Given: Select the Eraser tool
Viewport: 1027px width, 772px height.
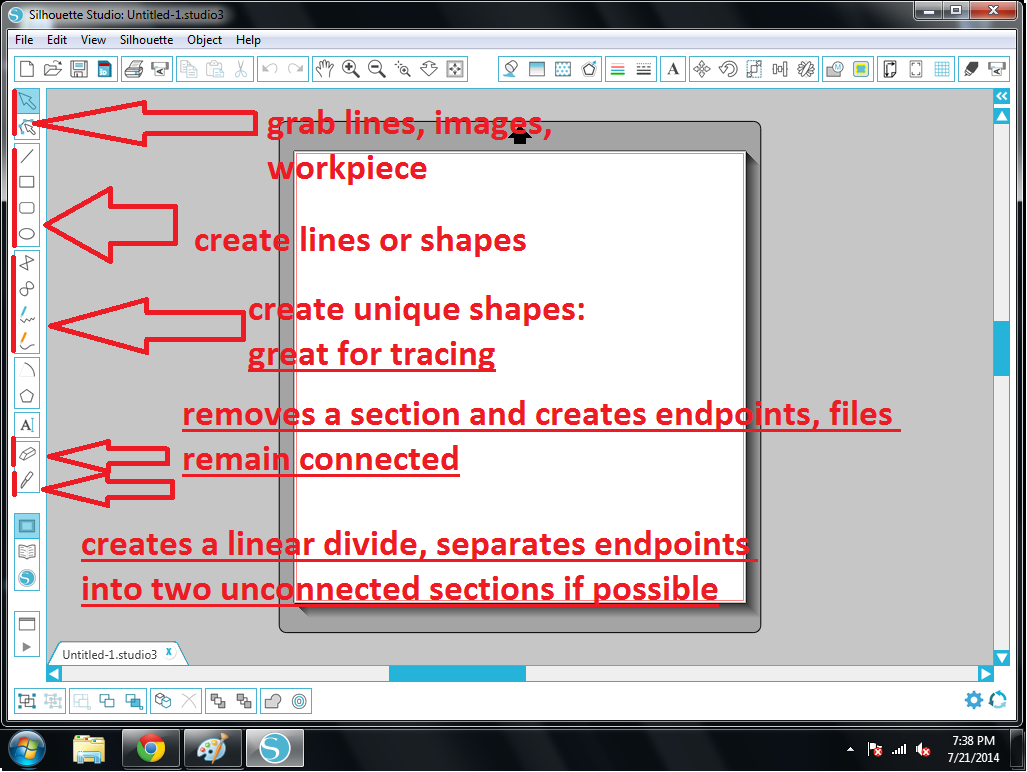Looking at the screenshot, I should [27, 453].
